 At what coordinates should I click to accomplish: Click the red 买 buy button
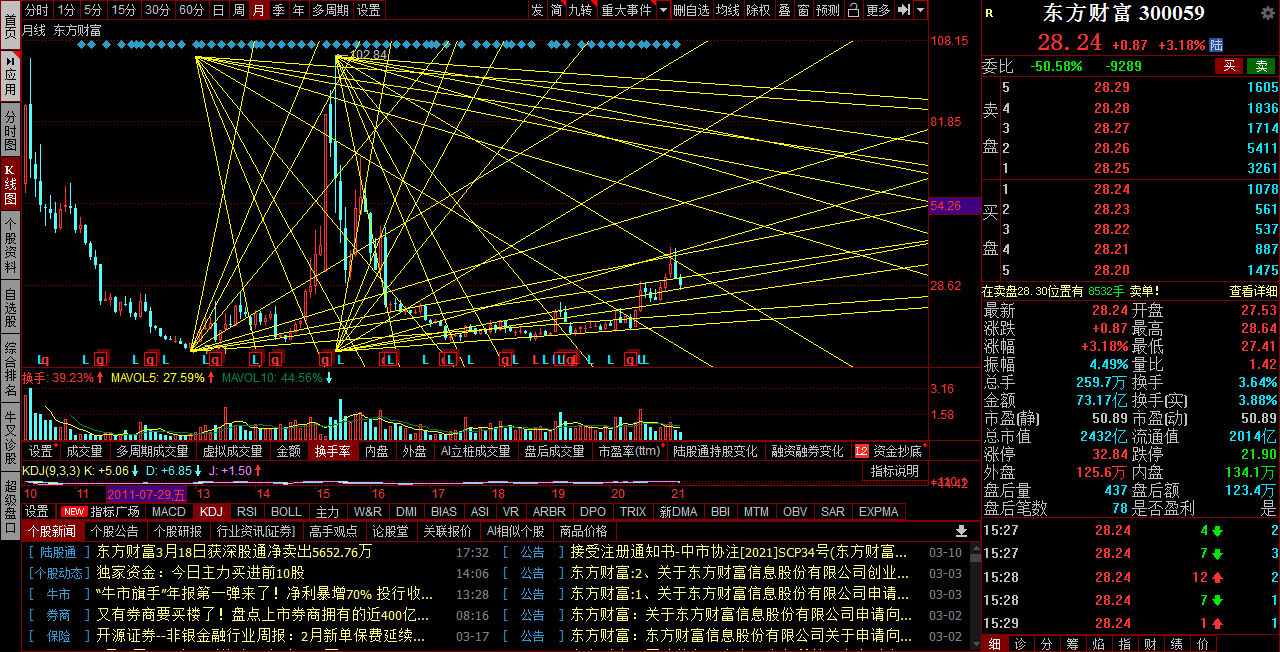[x=1229, y=66]
